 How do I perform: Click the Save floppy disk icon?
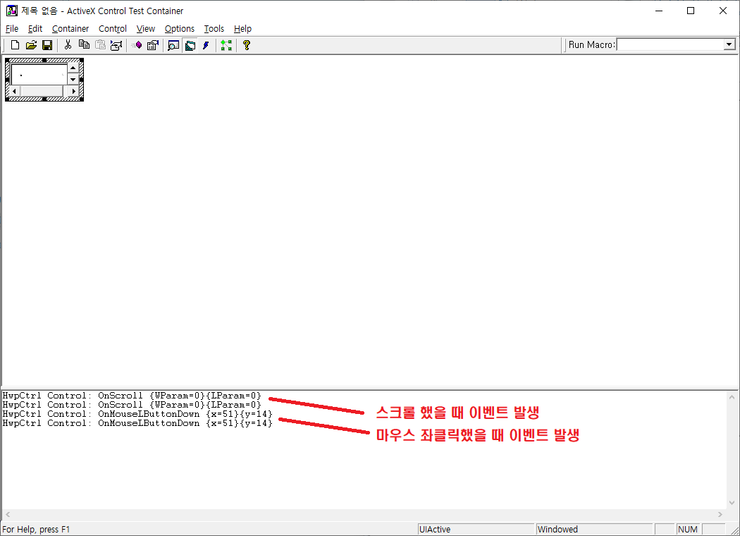[47, 45]
